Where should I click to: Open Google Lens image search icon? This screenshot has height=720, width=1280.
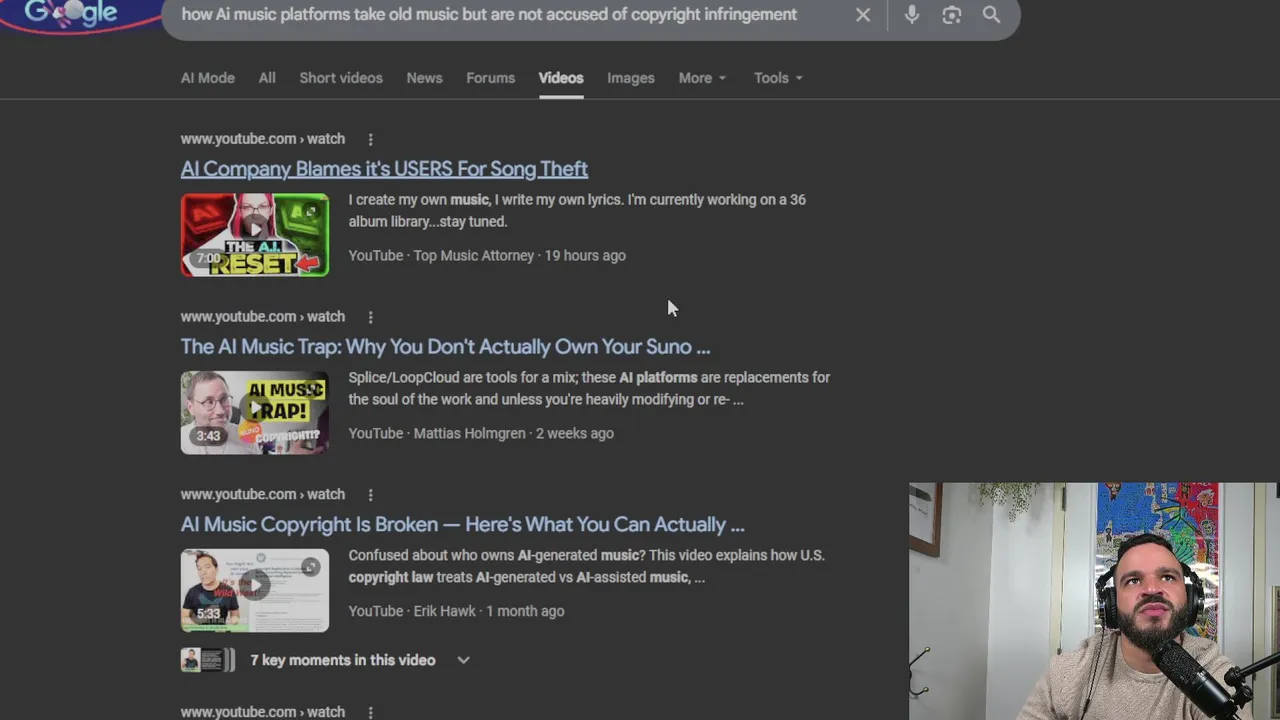click(x=952, y=15)
